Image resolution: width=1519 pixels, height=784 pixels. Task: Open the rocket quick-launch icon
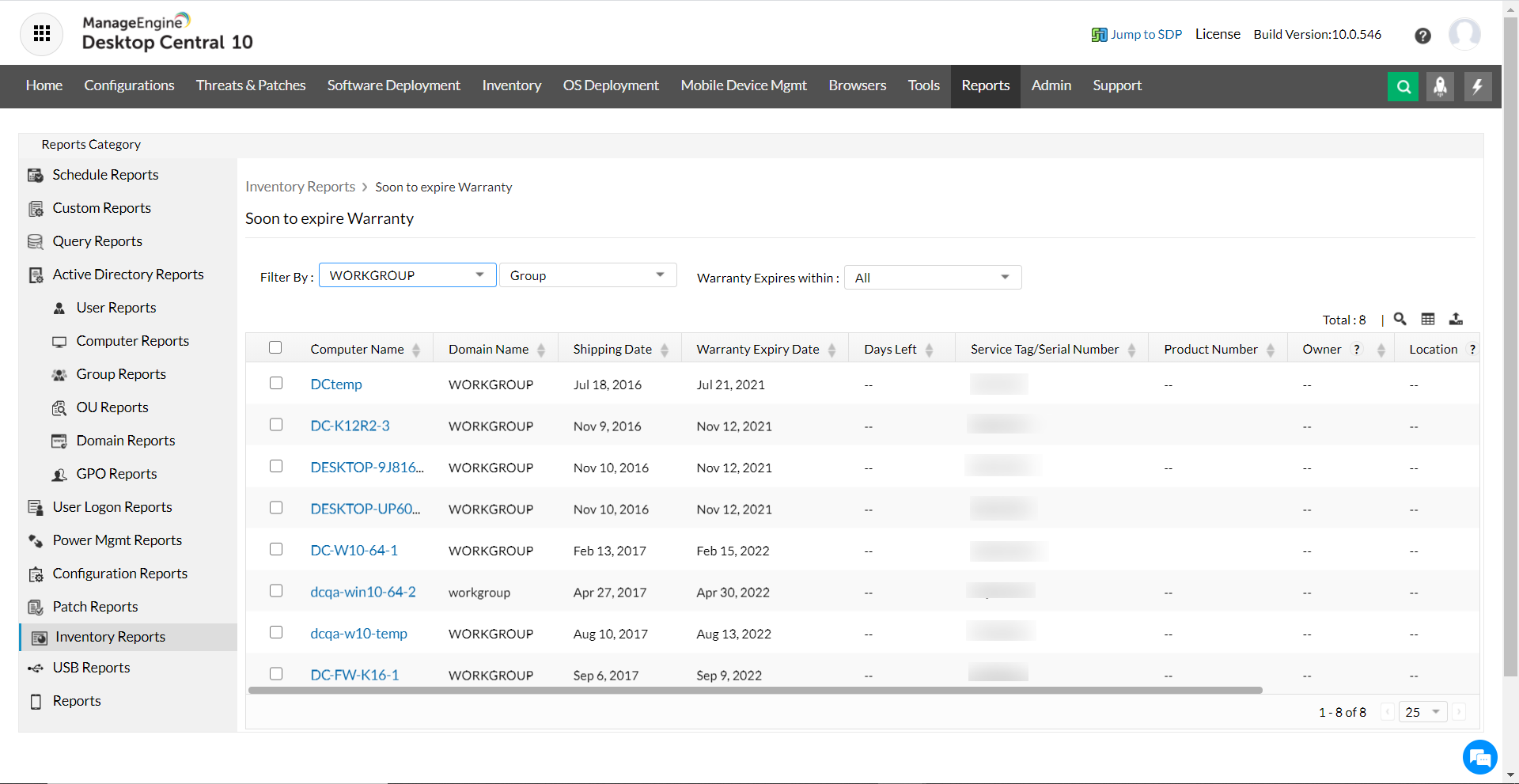click(x=1440, y=86)
